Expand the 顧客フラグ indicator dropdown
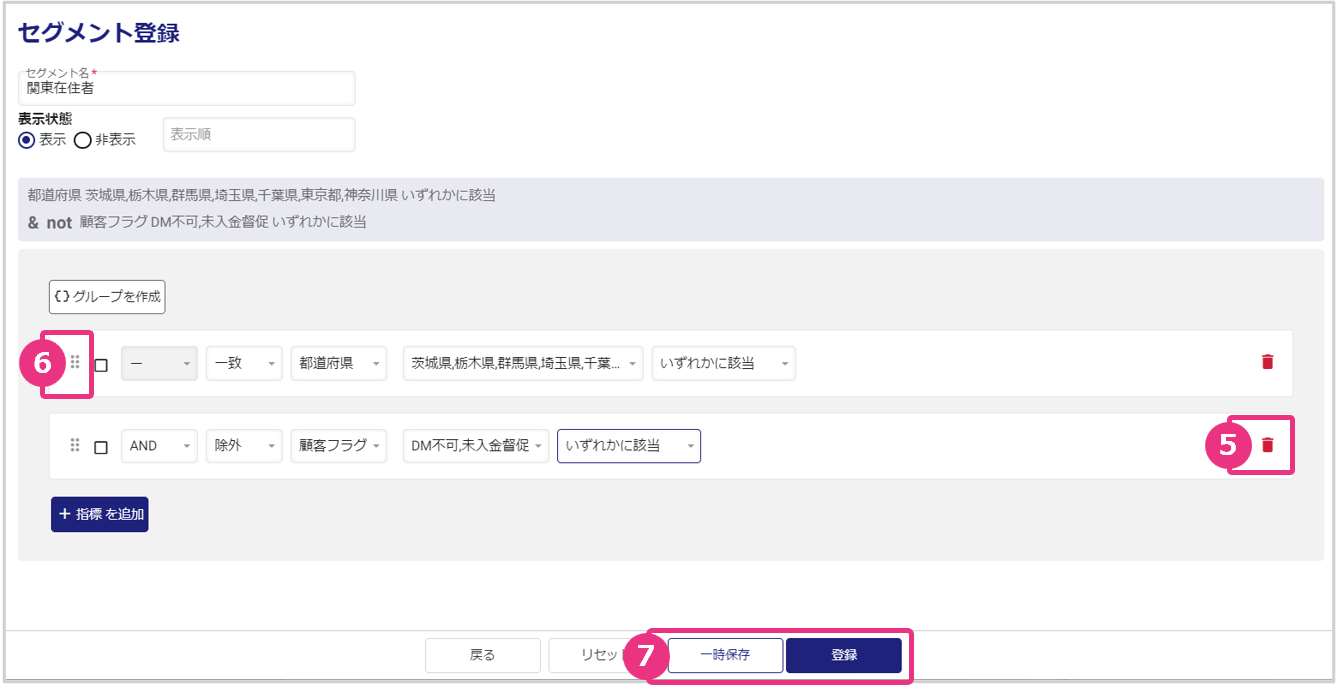This screenshot has height=693, width=1336. click(338, 446)
